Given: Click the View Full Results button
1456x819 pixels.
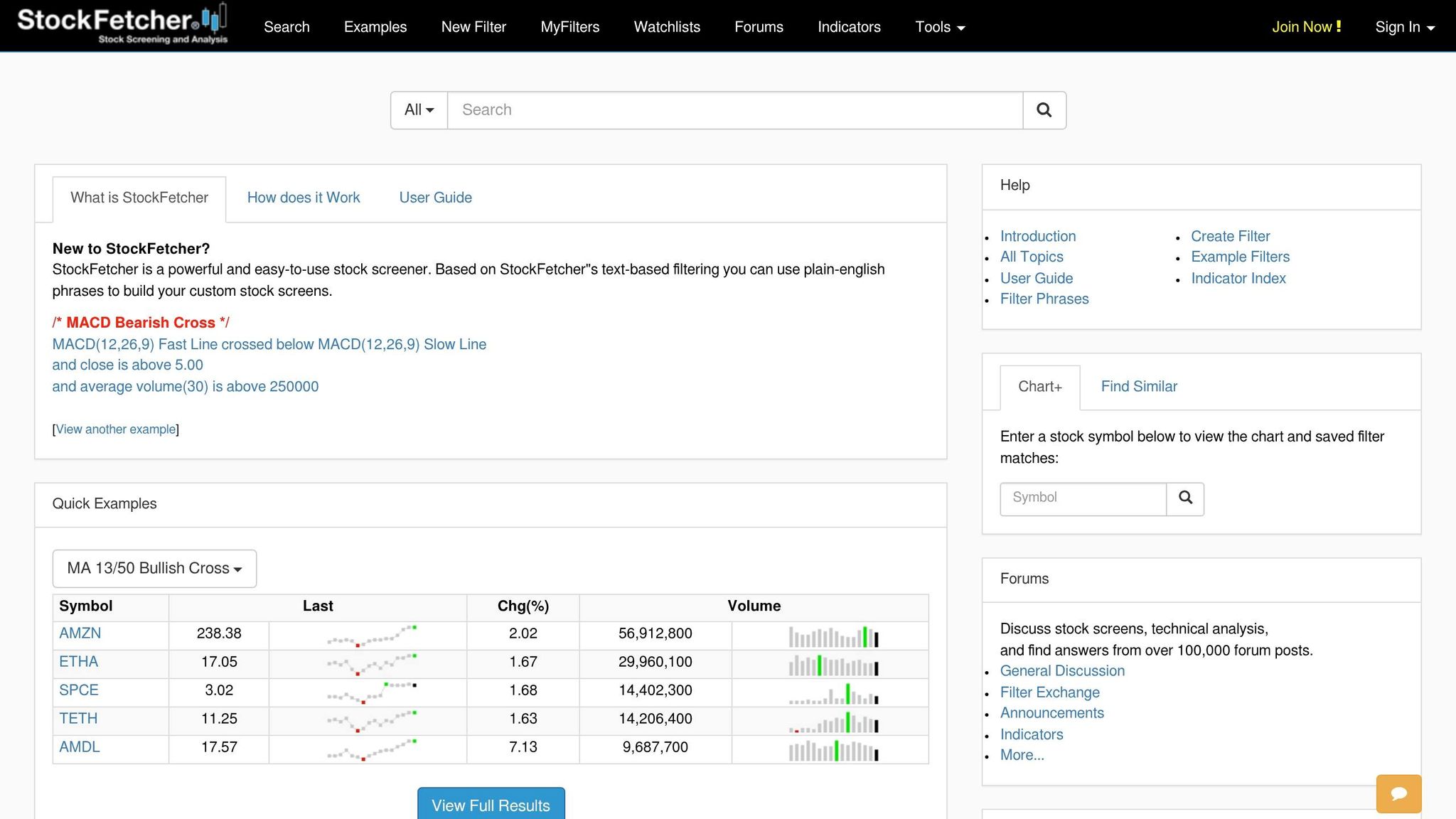Looking at the screenshot, I should 491,805.
